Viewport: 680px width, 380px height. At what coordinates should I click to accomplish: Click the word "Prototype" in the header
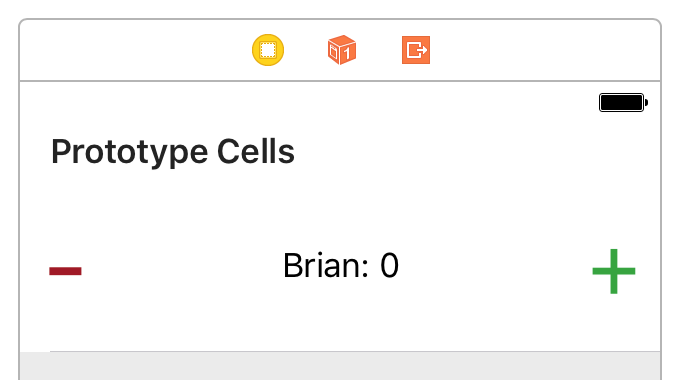click(x=129, y=153)
